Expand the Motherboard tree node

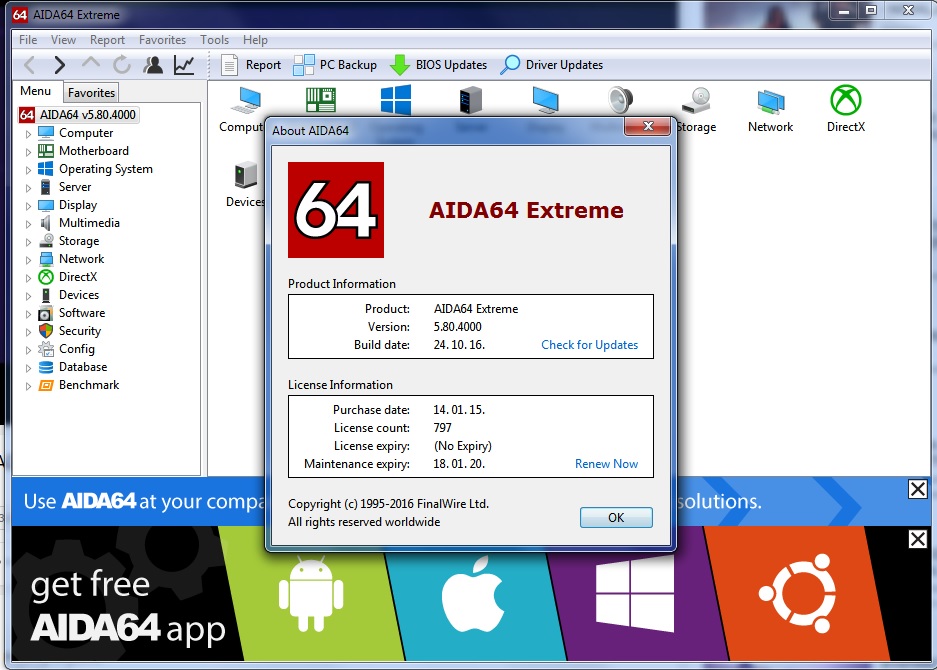pyautogui.click(x=28, y=152)
